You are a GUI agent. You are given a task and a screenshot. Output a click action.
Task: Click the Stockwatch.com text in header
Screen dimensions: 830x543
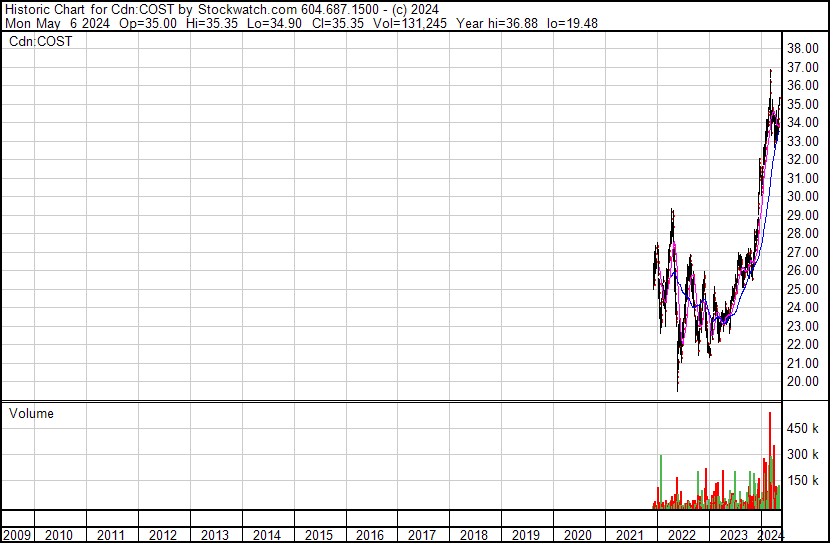(247, 10)
